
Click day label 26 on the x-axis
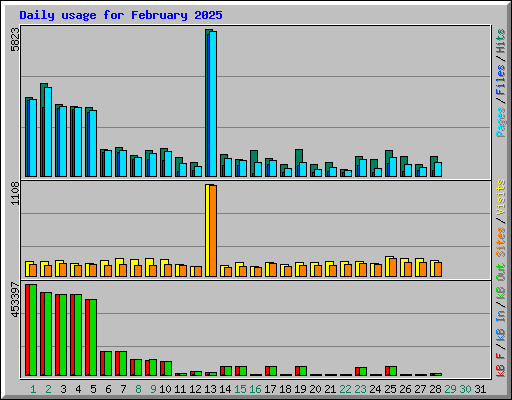pyautogui.click(x=405, y=389)
